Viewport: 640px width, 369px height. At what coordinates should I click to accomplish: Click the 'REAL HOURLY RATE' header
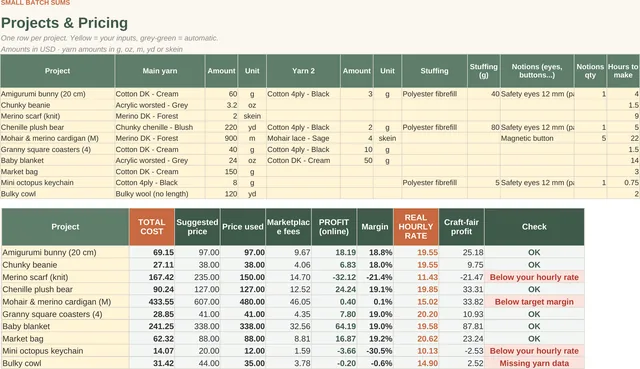tap(416, 227)
